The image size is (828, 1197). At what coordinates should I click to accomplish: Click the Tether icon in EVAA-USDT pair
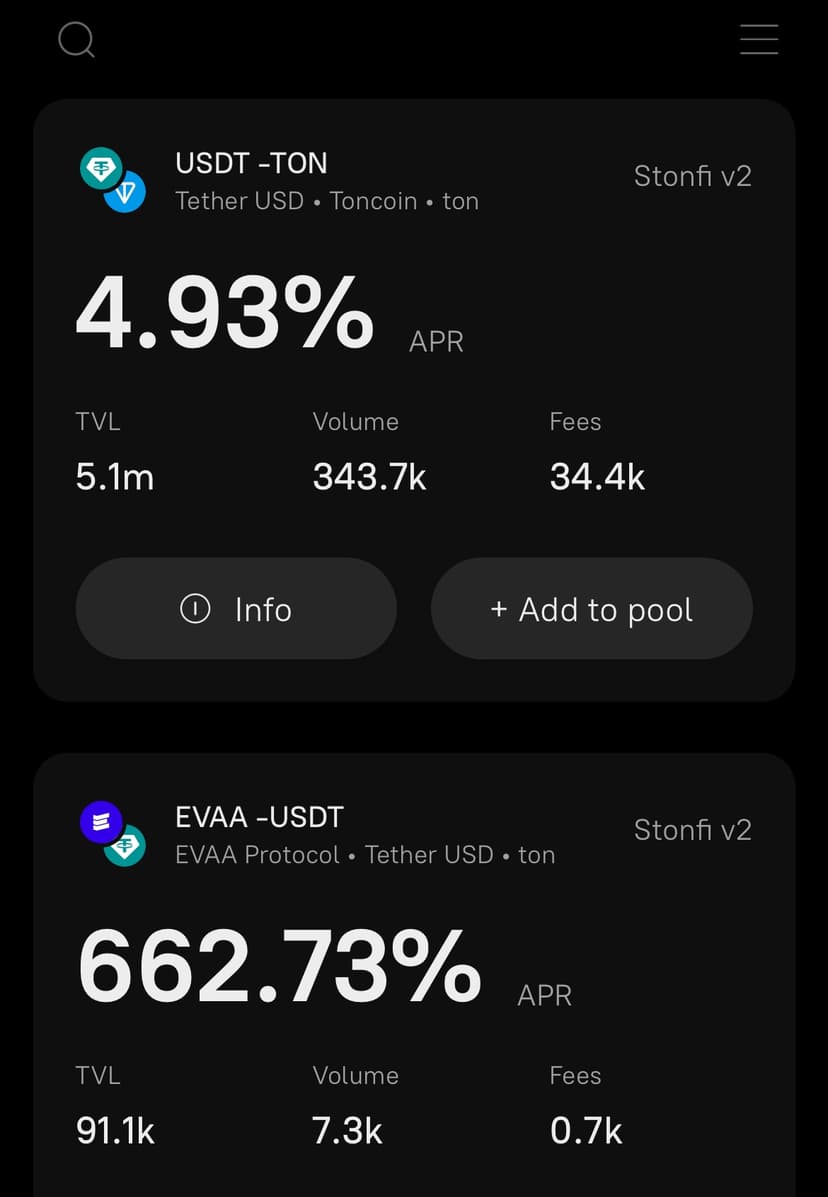coord(126,847)
